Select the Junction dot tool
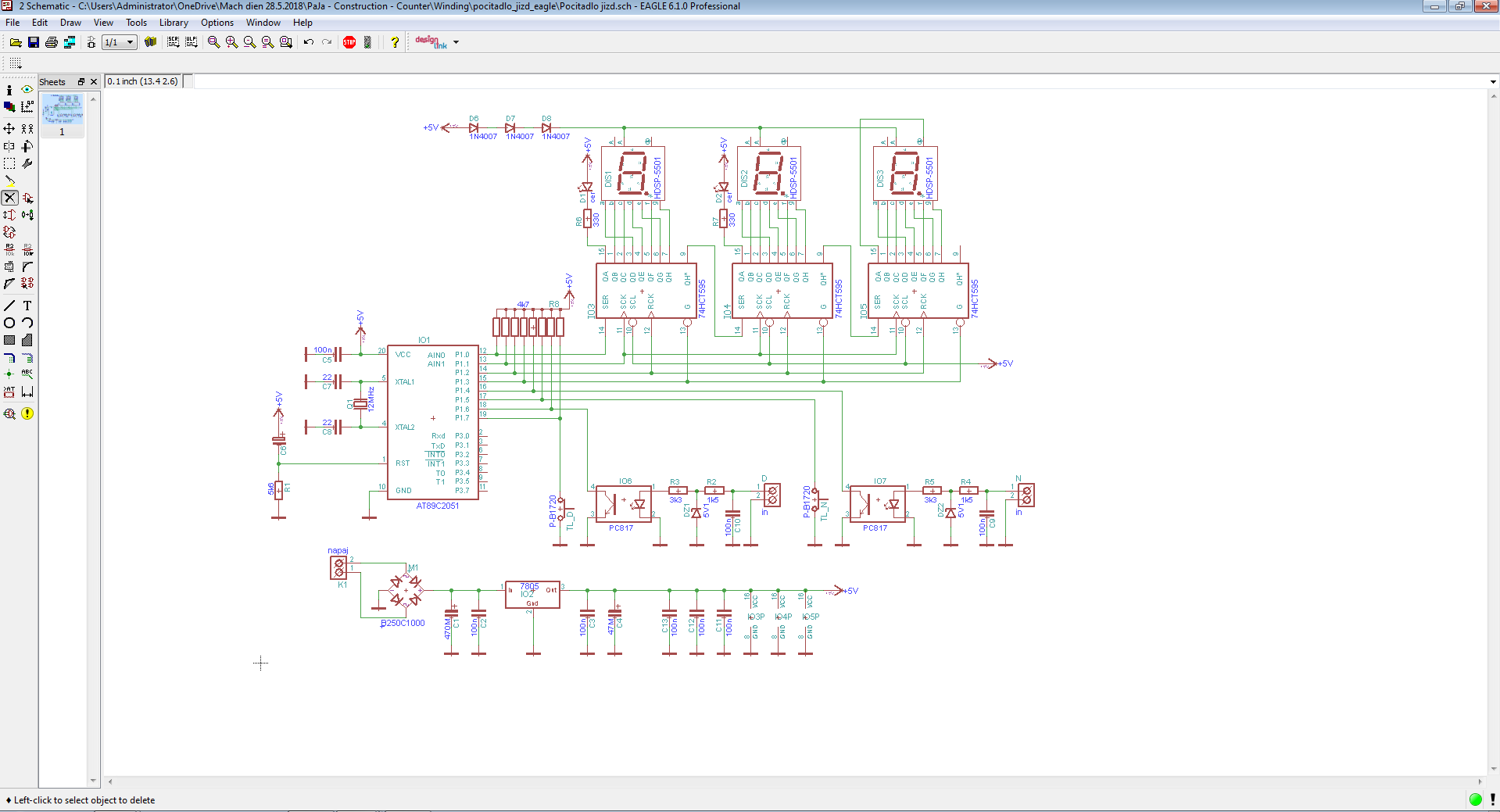Screen dimensions: 1500x812 pos(9,374)
